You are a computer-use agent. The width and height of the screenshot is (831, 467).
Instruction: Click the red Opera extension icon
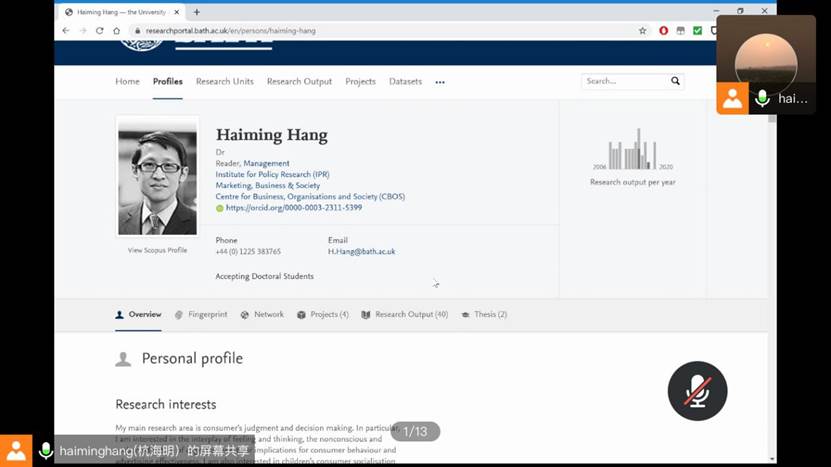coord(663,31)
